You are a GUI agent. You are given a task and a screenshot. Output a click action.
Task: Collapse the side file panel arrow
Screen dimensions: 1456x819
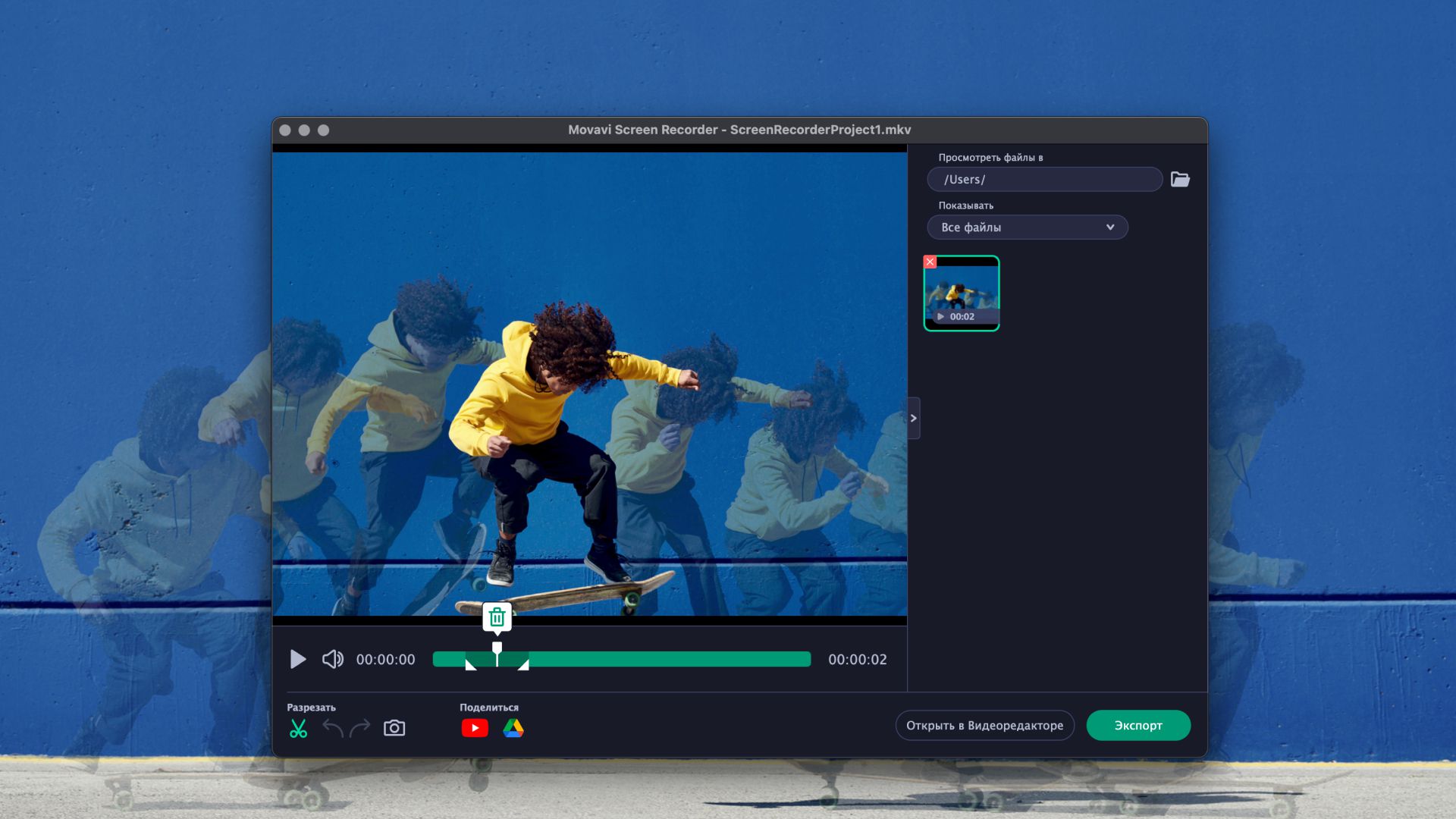pos(914,418)
